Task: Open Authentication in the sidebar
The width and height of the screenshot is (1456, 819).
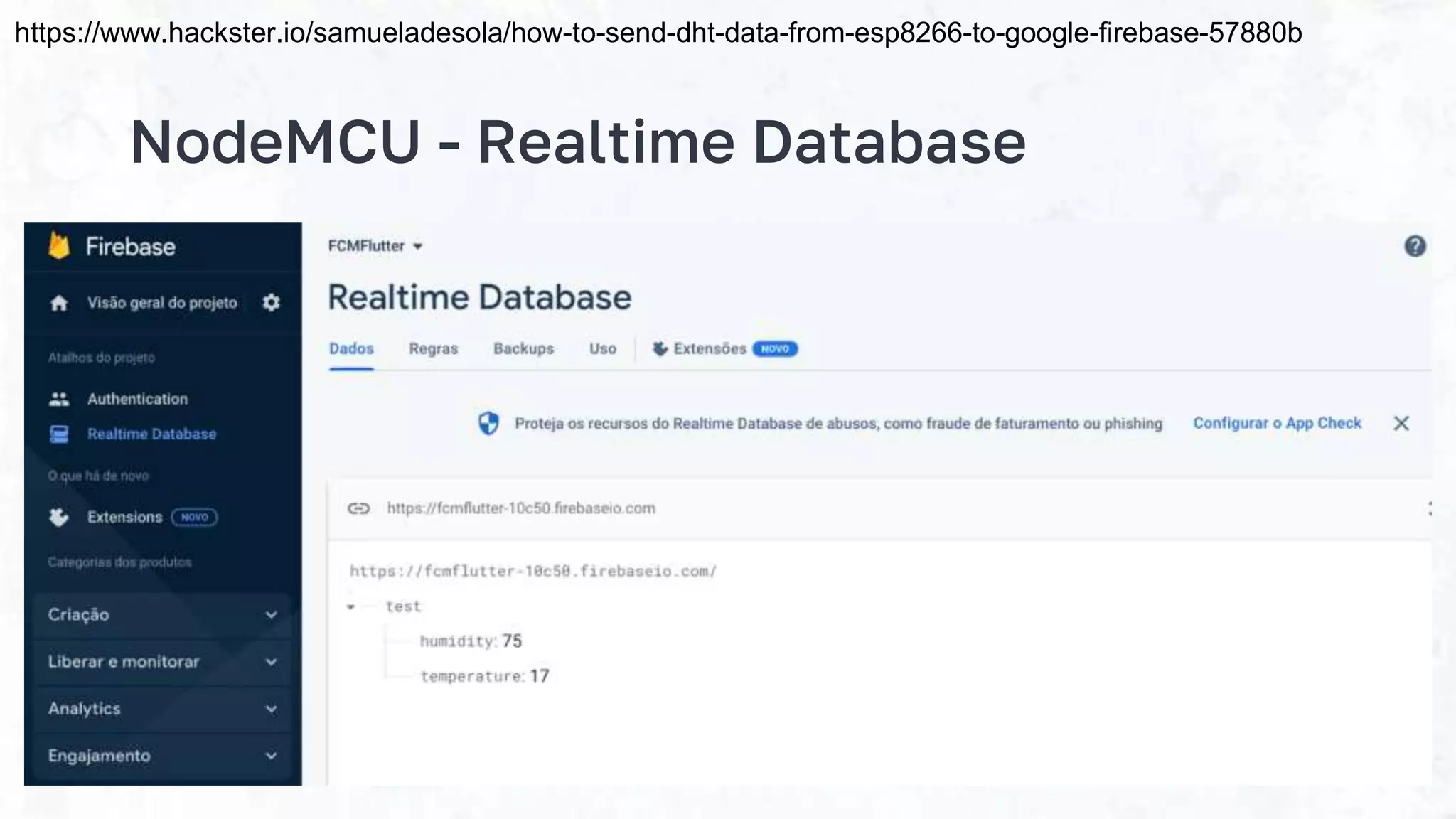Action: tap(138, 399)
